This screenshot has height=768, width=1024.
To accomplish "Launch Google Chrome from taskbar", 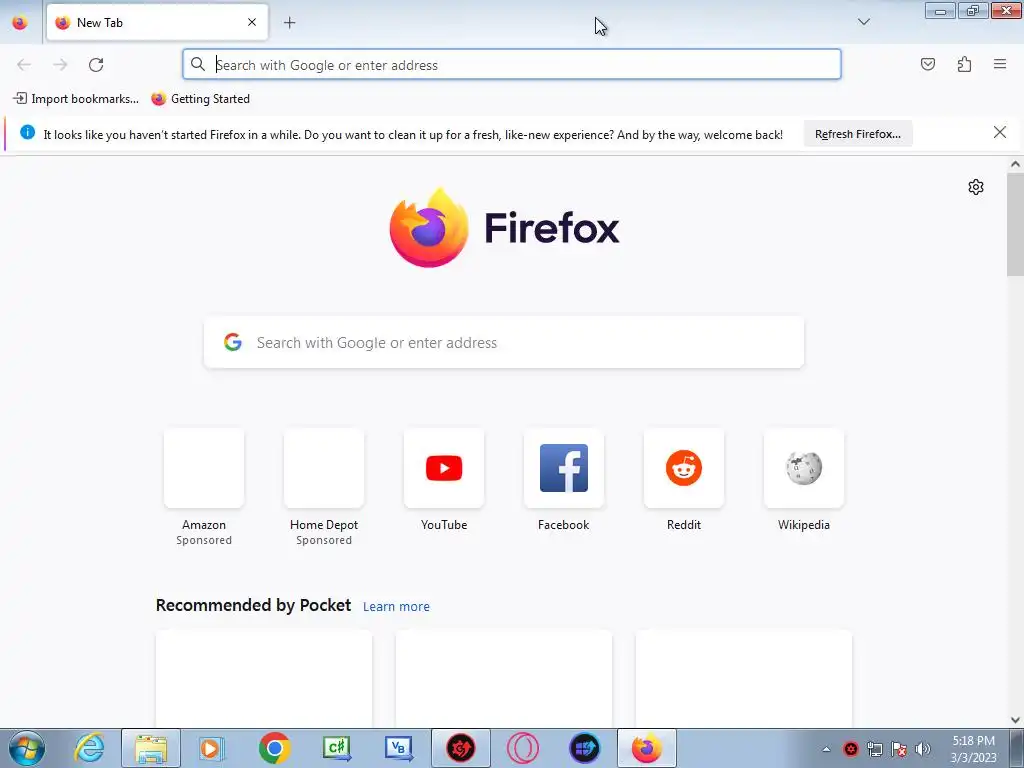I will tap(274, 748).
